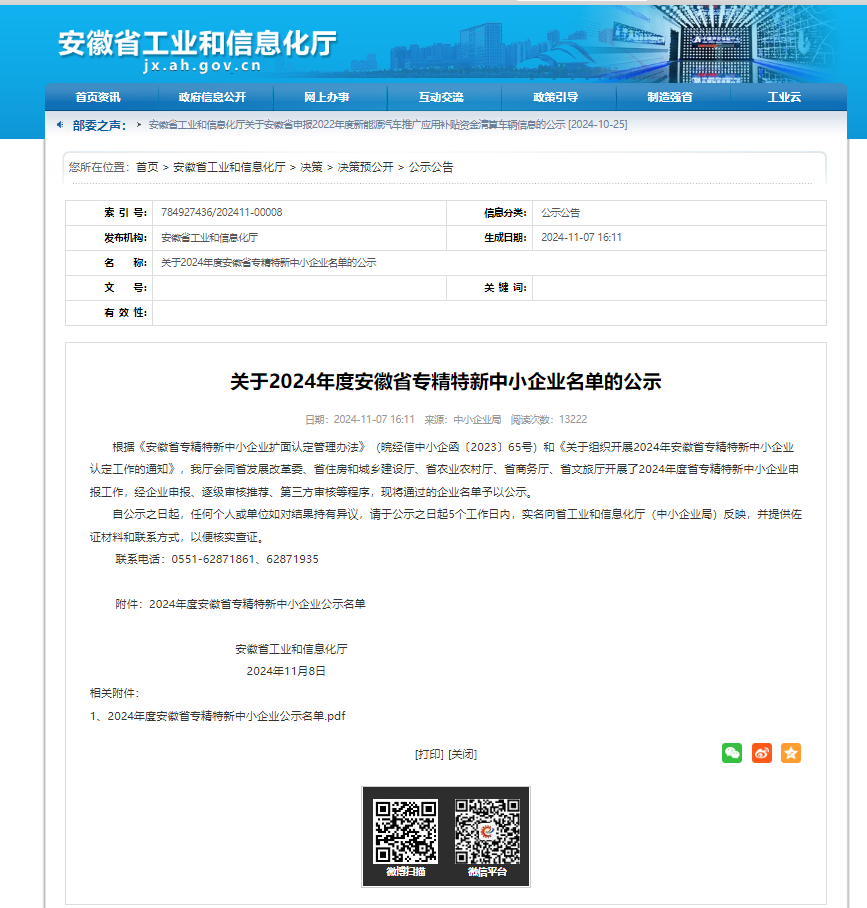Click the 微博扫描 QR code image
The height and width of the screenshot is (908, 867).
[405, 831]
